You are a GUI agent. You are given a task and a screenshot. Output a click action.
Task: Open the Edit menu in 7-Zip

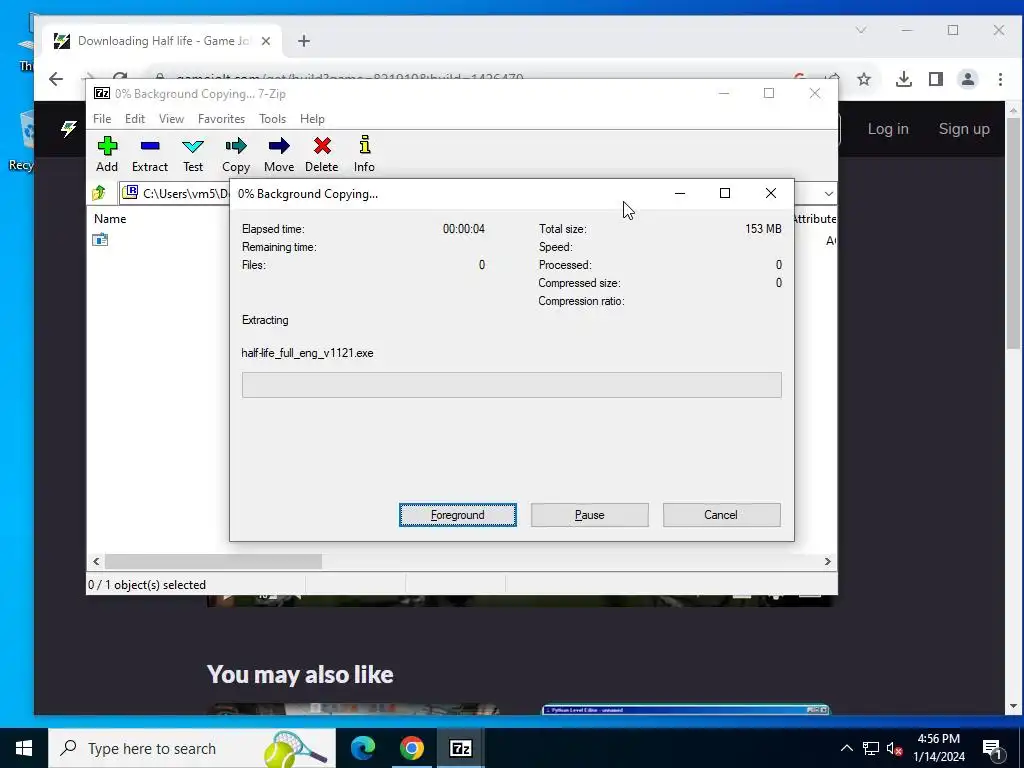tap(135, 119)
